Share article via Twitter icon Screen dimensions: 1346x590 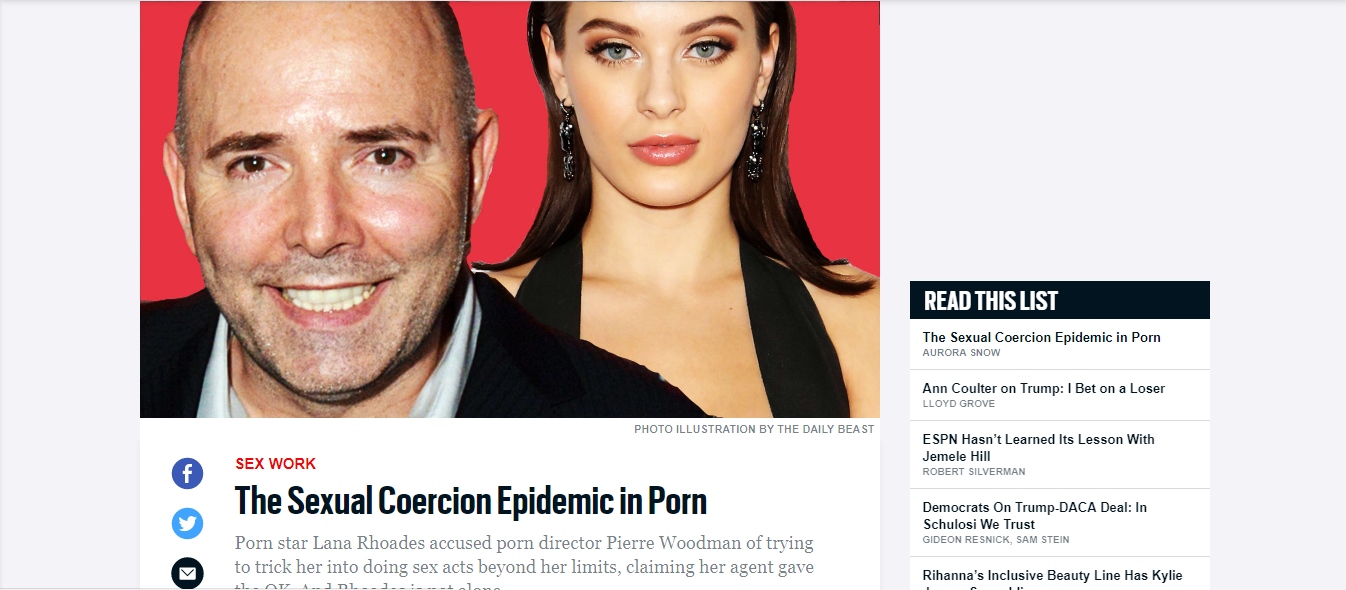[187, 523]
